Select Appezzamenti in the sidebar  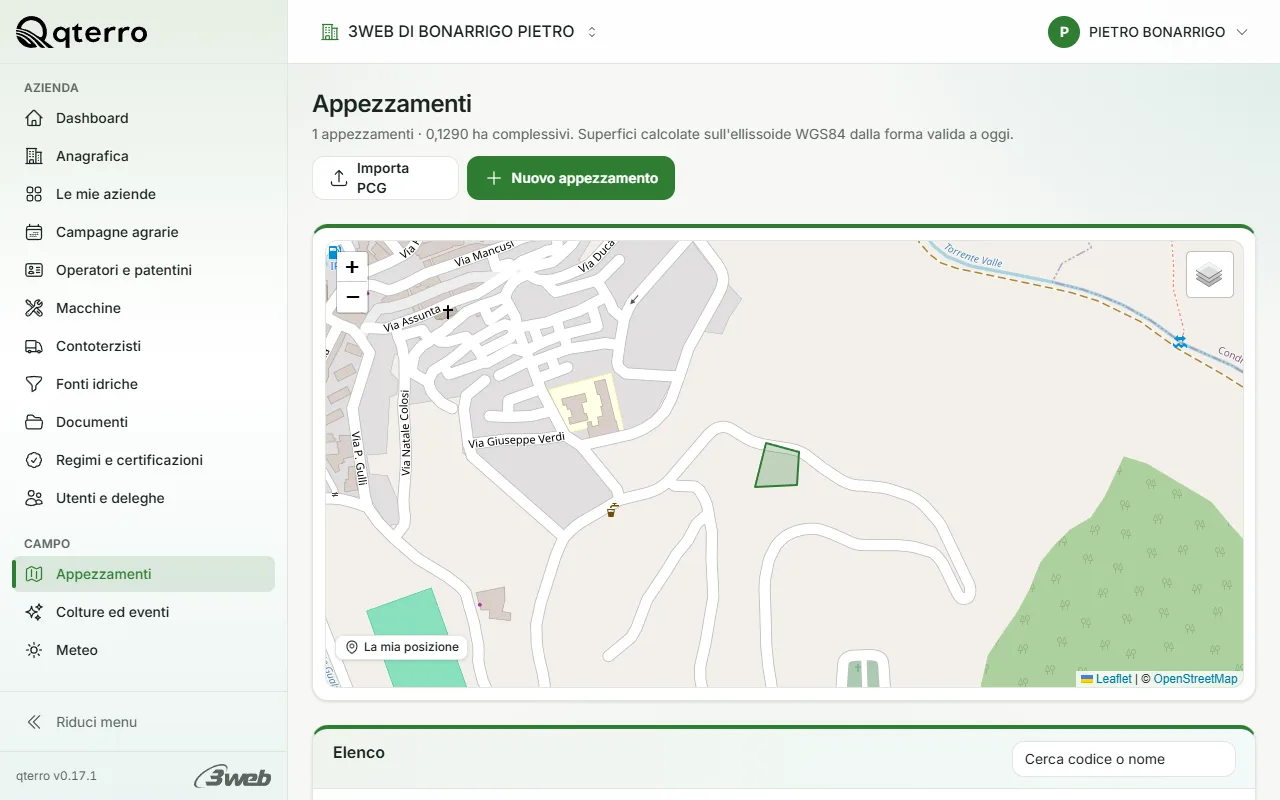point(144,574)
